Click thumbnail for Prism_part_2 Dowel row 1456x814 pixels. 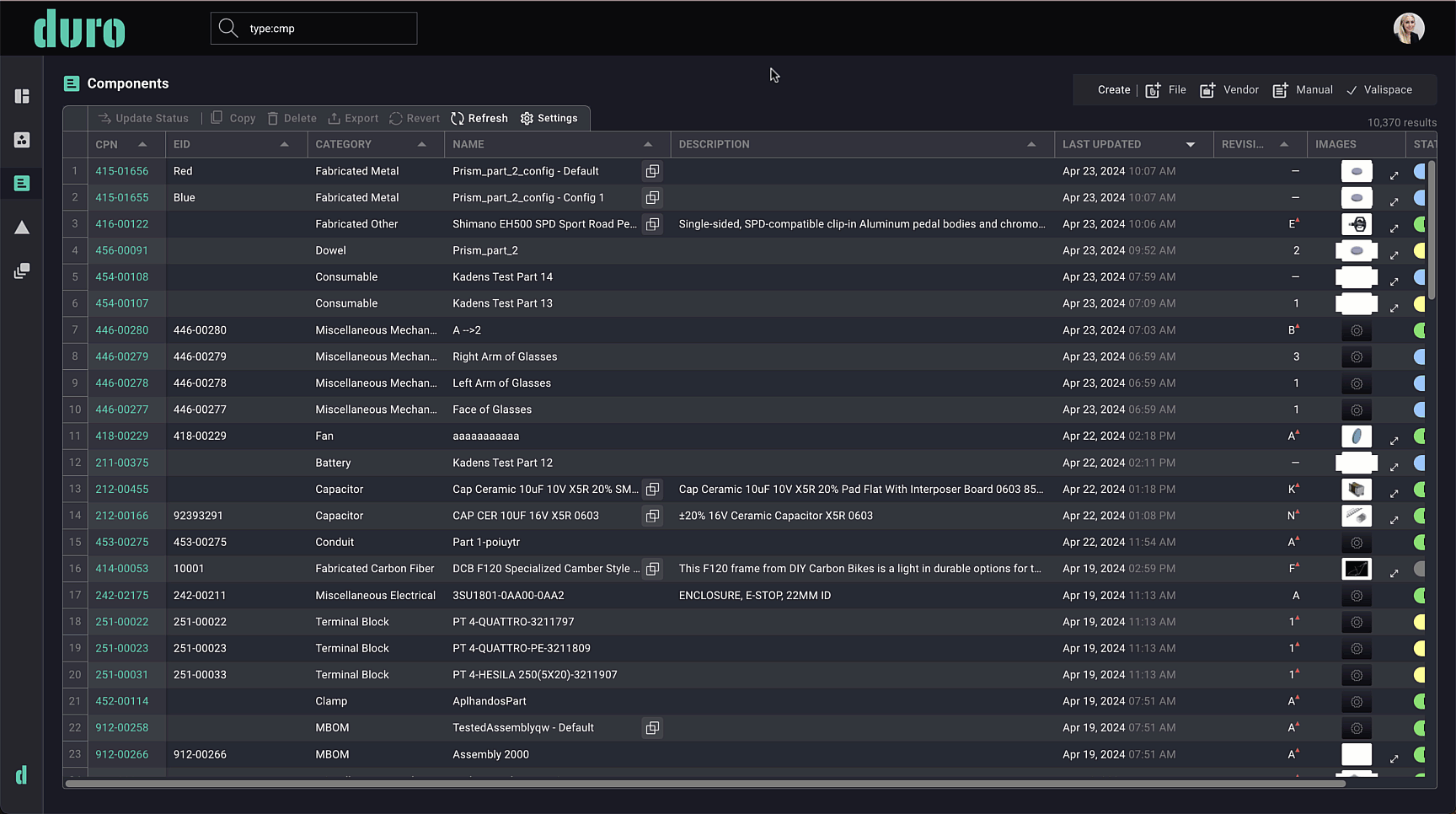tap(1357, 250)
